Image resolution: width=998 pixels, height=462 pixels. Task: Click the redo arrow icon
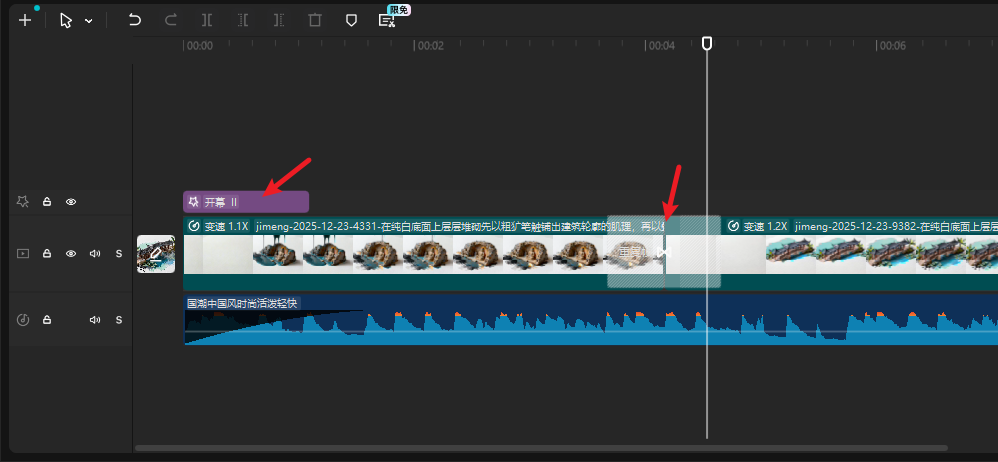(x=171, y=20)
